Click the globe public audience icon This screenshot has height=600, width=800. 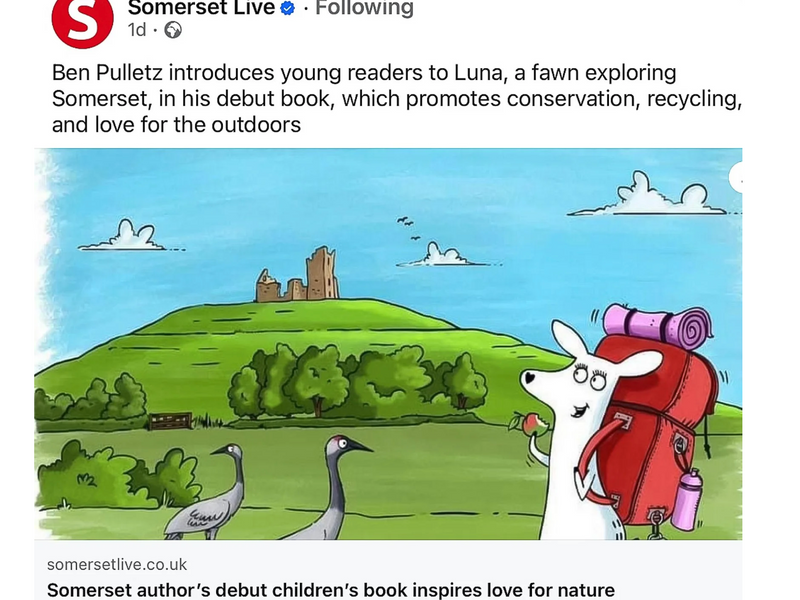click(x=173, y=30)
